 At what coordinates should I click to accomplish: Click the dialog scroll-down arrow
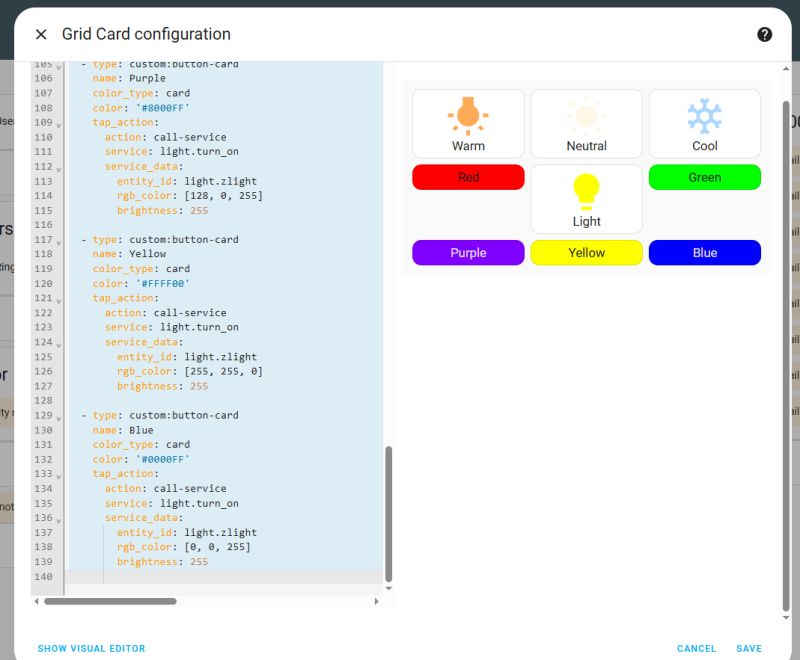786,617
